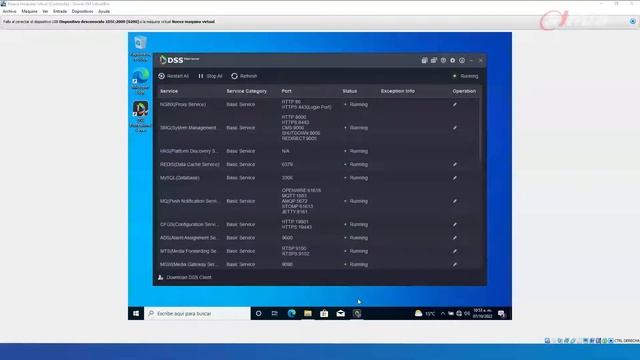Click the Running status of MySQL row
This screenshot has height=360, width=640.
356,178
